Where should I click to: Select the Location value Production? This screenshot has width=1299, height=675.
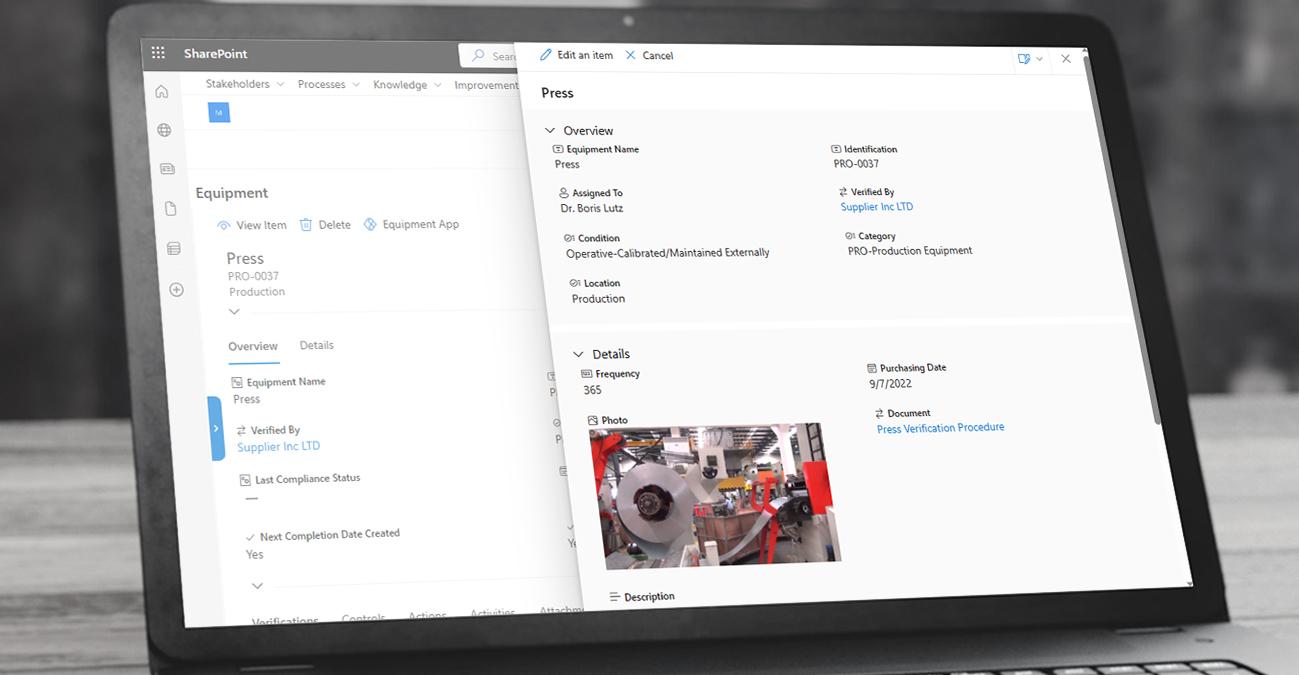[x=598, y=299]
